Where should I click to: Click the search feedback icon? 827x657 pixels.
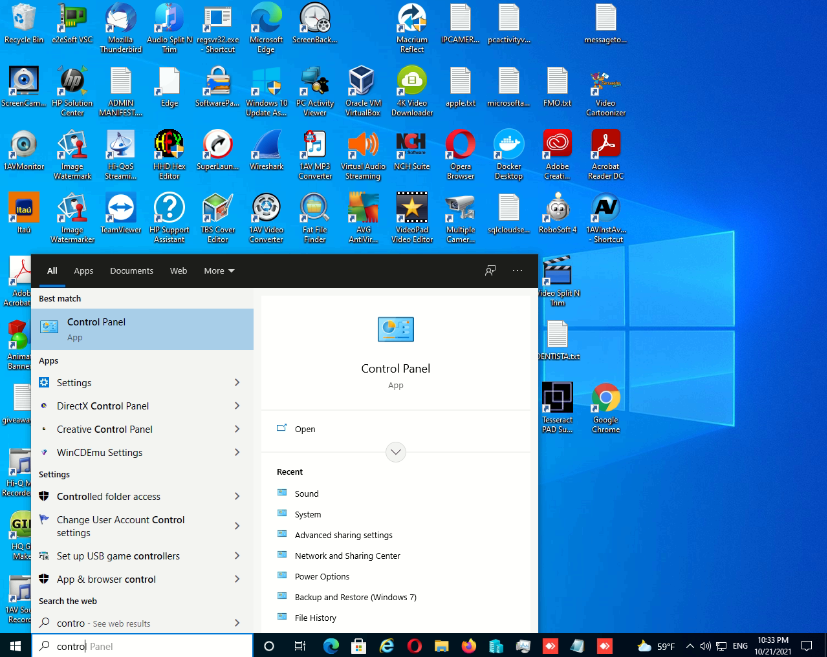[490, 271]
